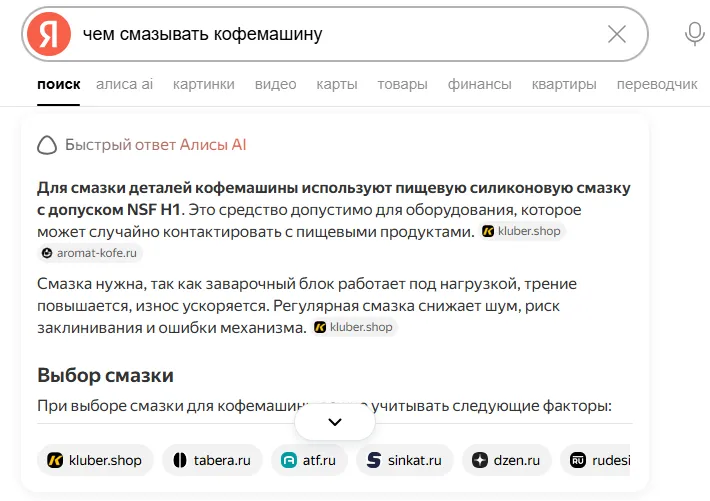This screenshot has width=710, height=501.
Task: Open kluber.shop citation after the second paragraph
Action: pos(353,327)
